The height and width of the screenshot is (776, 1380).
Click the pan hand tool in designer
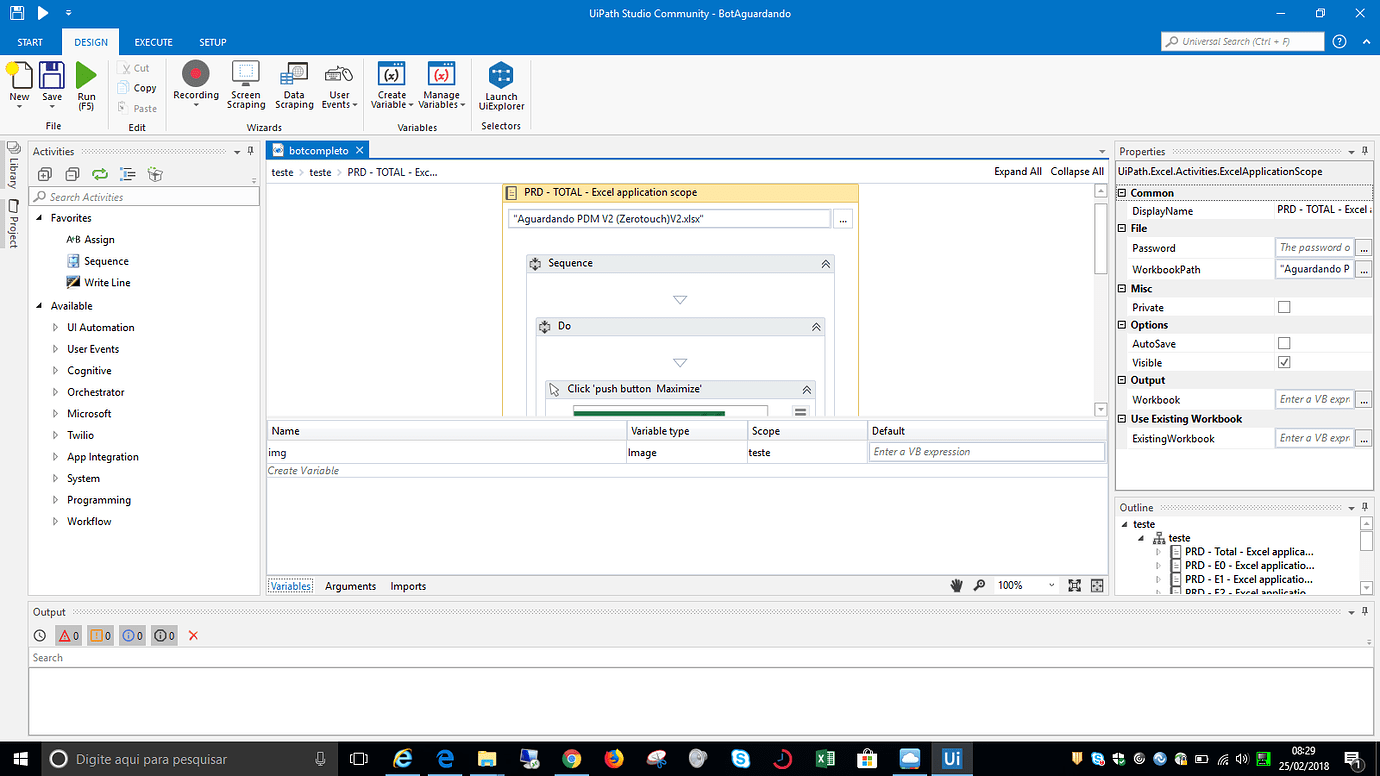pyautogui.click(x=956, y=586)
